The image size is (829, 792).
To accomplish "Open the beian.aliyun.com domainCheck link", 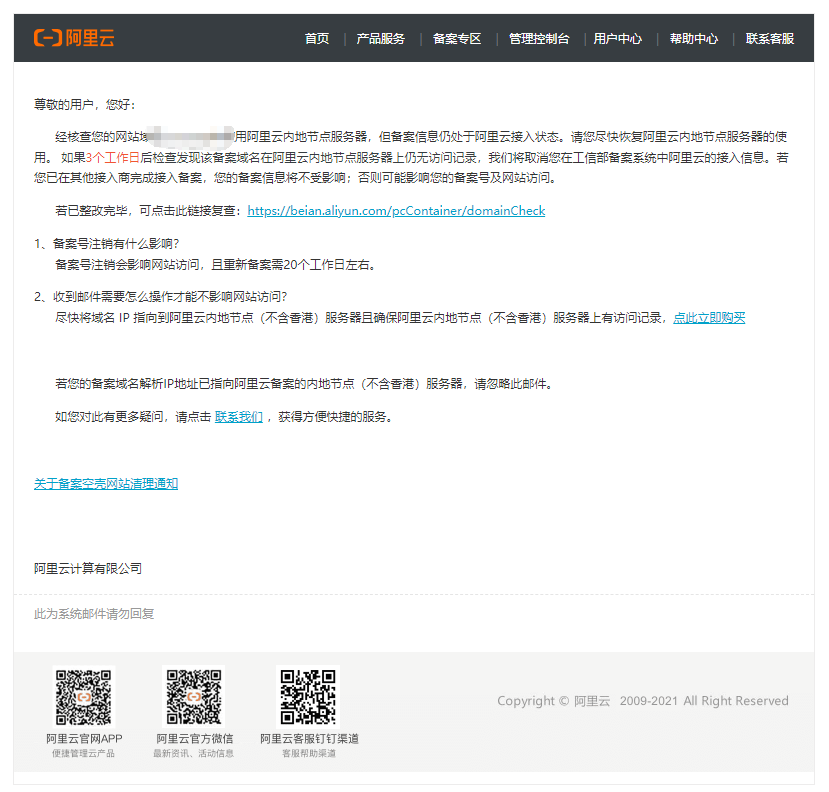I will point(396,210).
